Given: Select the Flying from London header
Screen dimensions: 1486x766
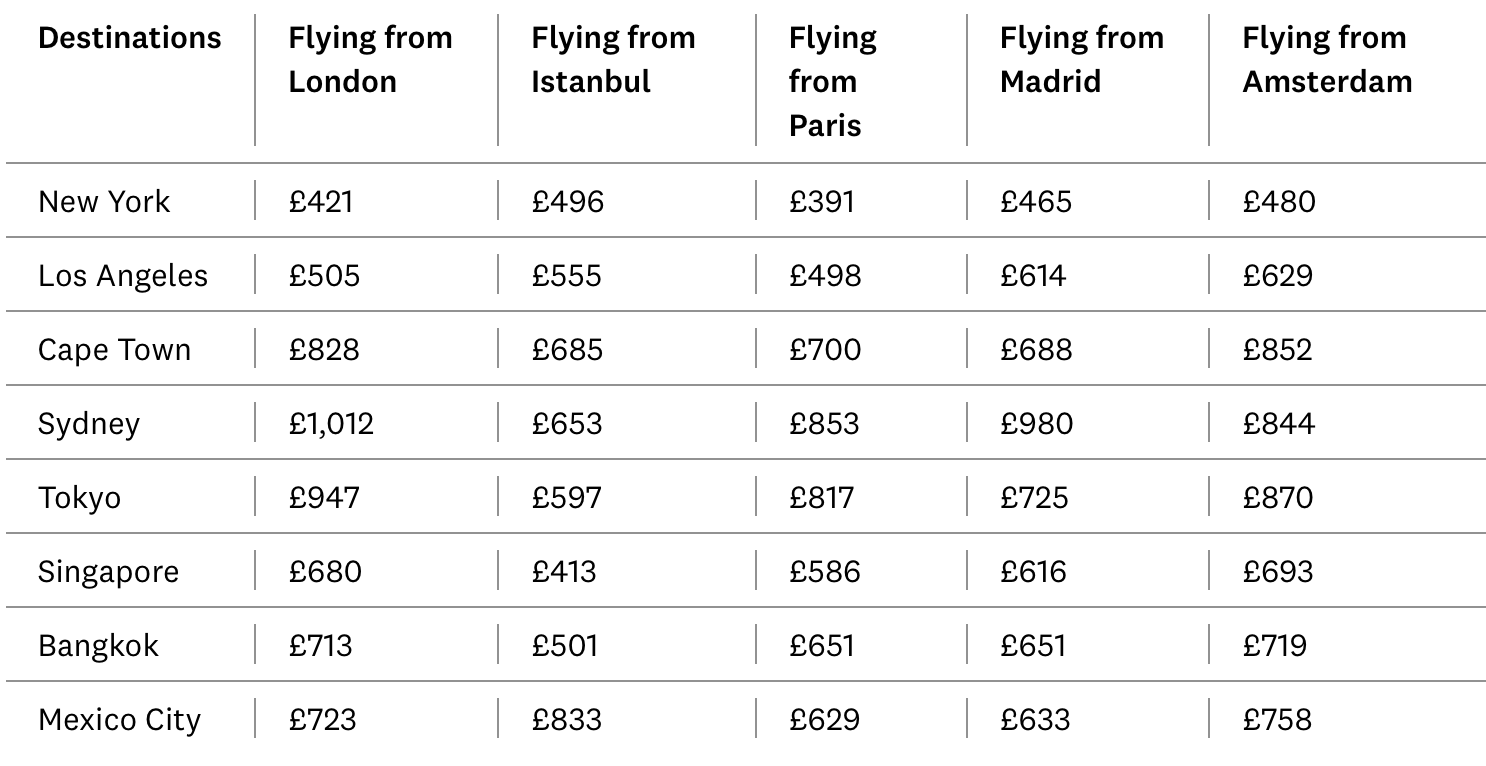Looking at the screenshot, I should (x=370, y=60).
